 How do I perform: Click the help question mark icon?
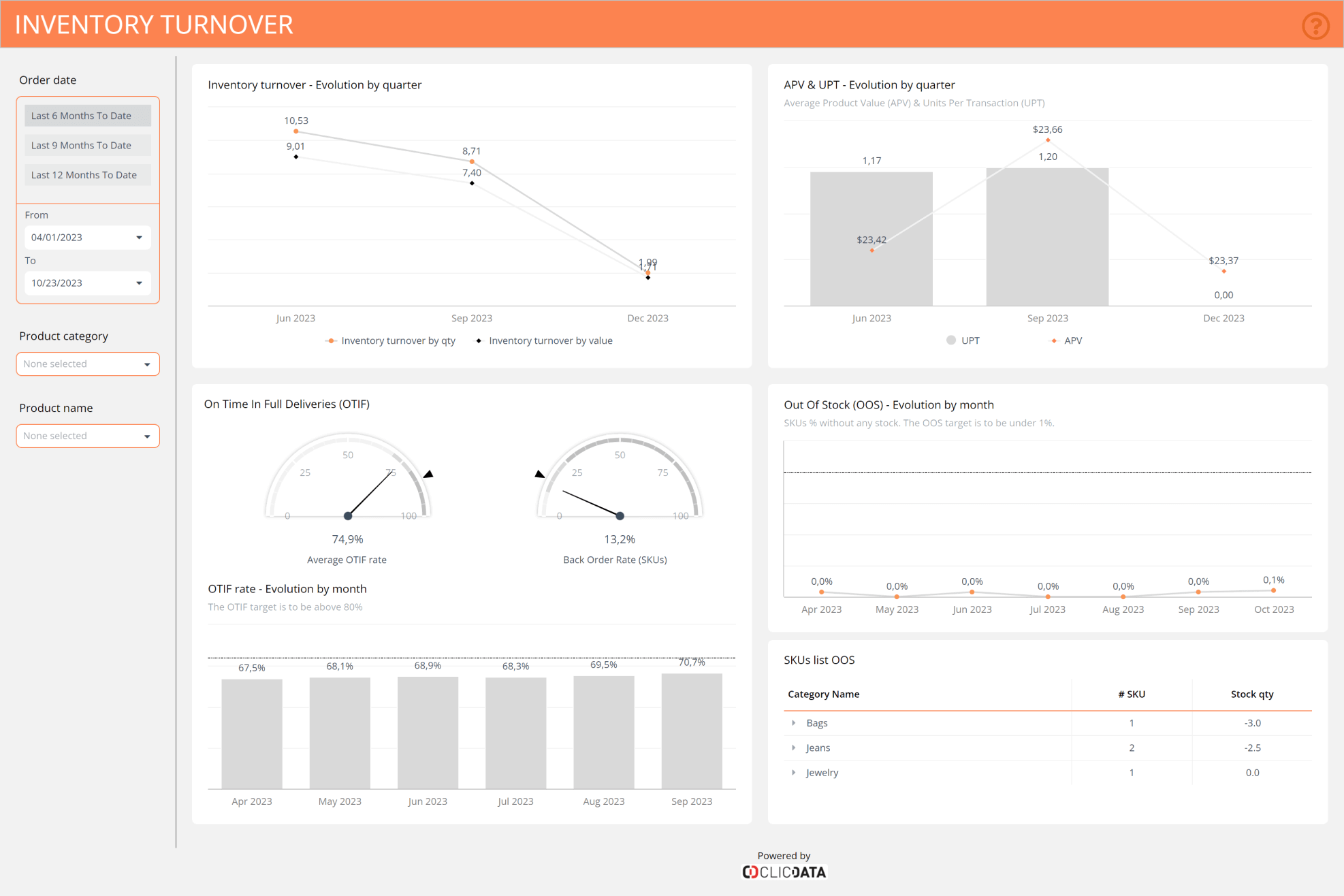point(1315,26)
